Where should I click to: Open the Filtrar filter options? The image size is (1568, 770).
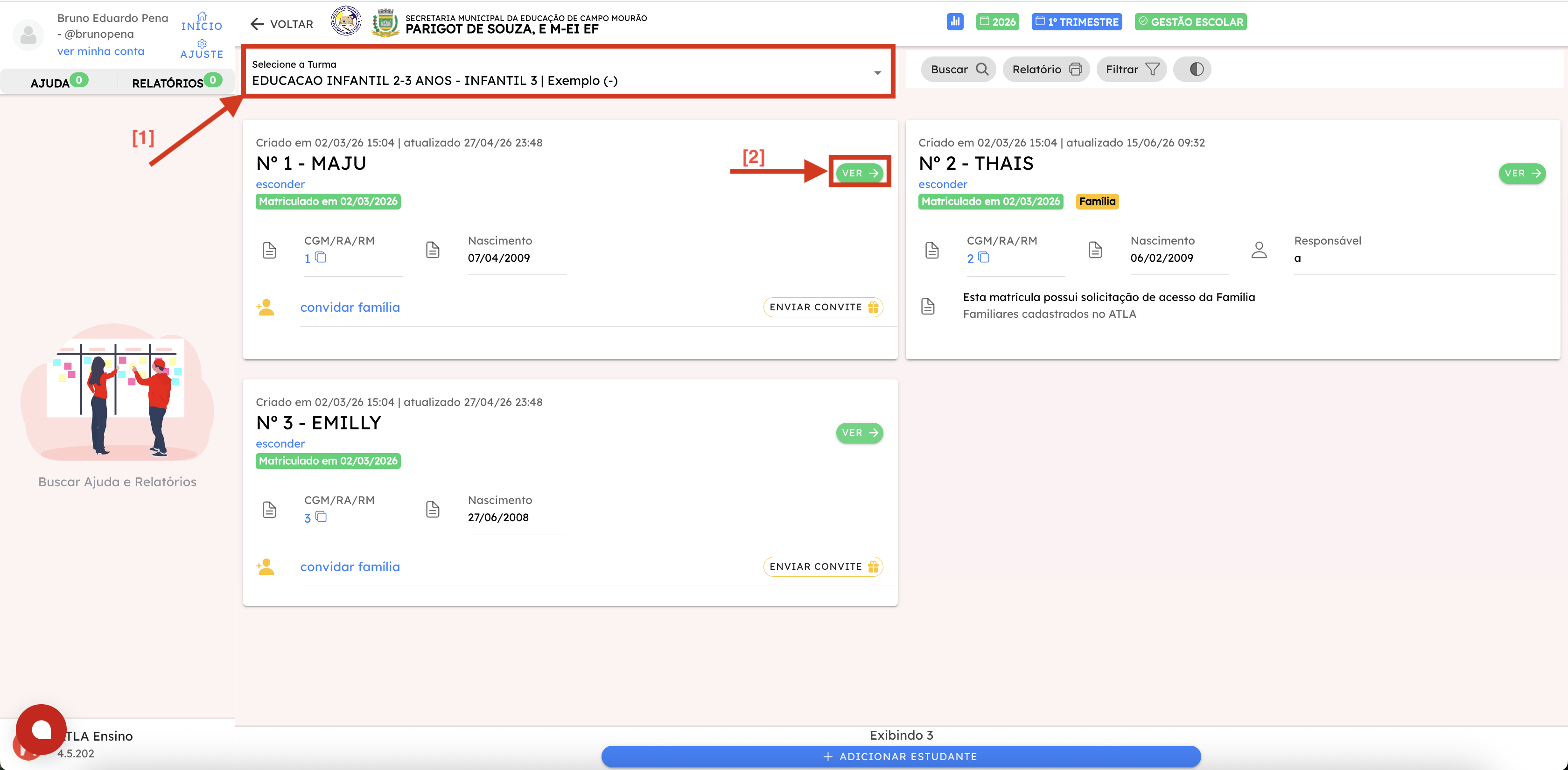[1132, 70]
